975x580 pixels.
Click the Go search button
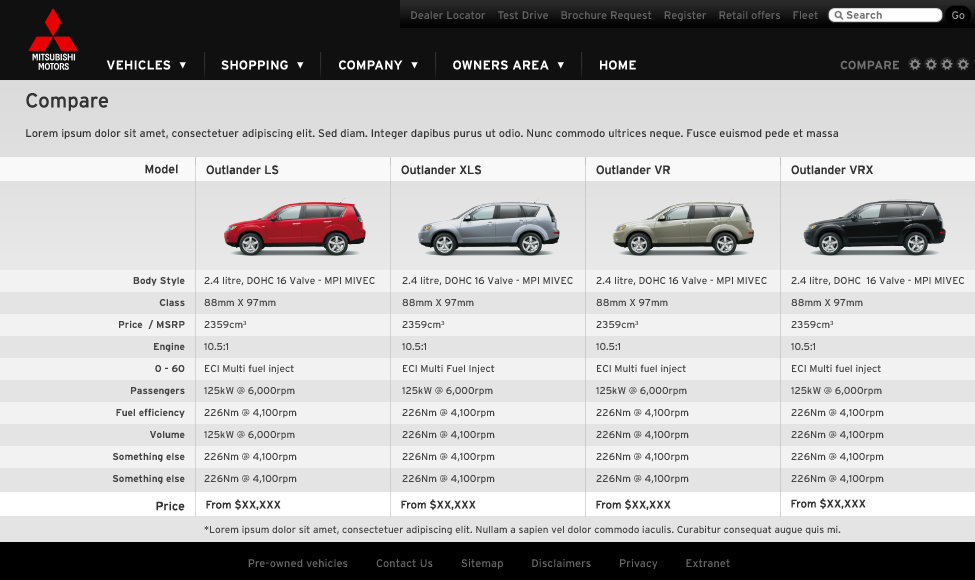958,16
